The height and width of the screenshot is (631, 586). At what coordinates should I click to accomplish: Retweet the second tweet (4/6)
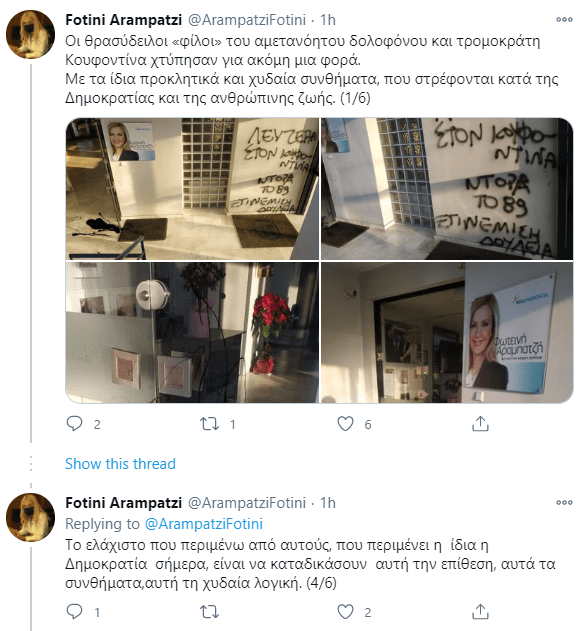click(x=210, y=612)
